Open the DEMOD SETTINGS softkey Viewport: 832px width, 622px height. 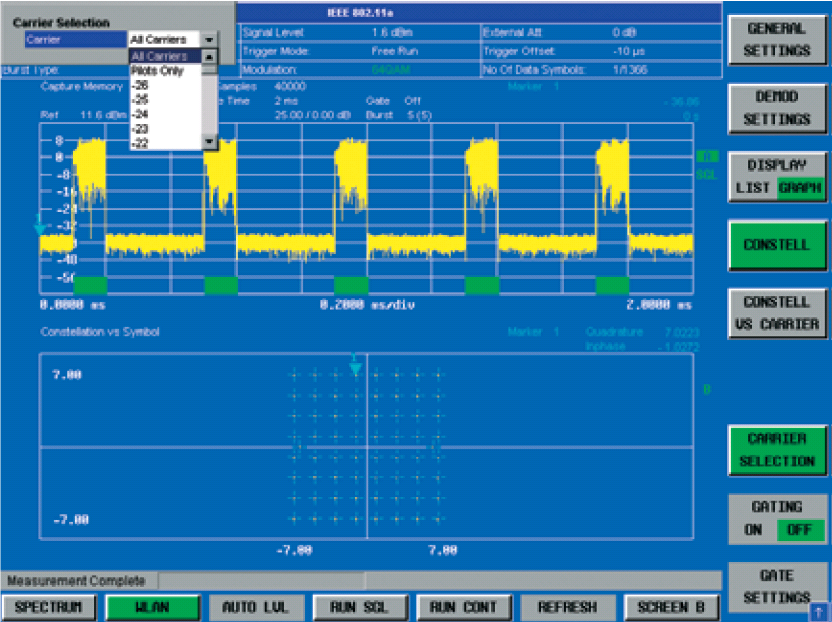(x=777, y=108)
